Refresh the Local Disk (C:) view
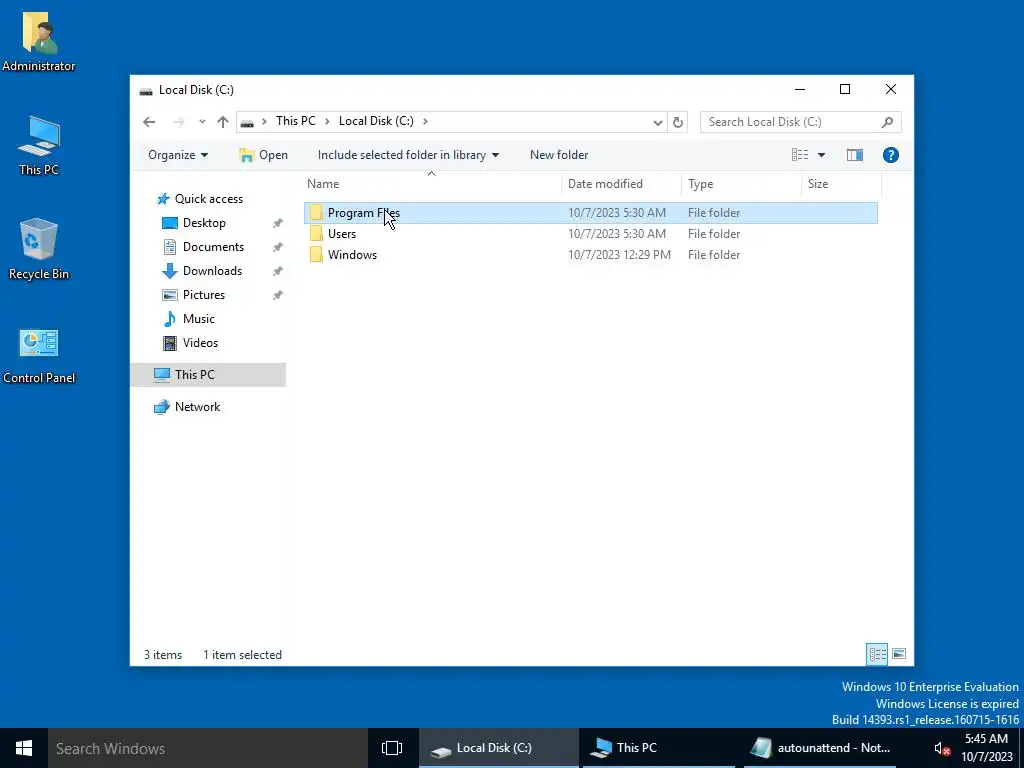 (678, 122)
